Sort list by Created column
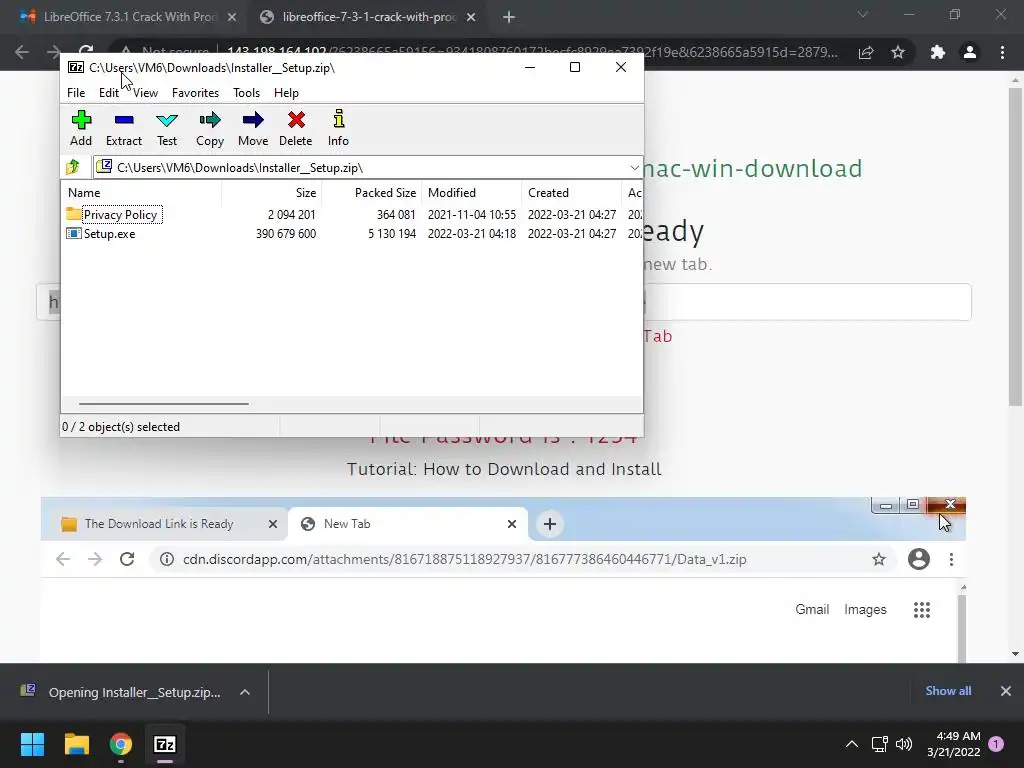The width and height of the screenshot is (1024, 768). pyautogui.click(x=571, y=193)
